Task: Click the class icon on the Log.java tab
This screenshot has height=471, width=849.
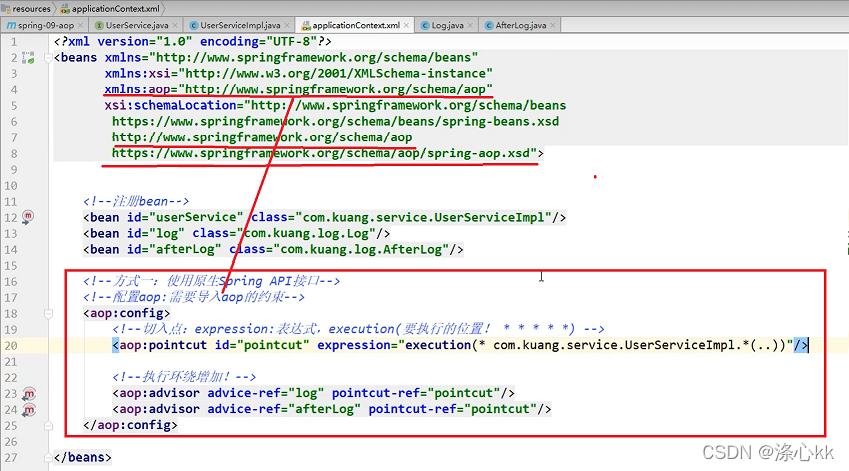Action: pyautogui.click(x=425, y=25)
